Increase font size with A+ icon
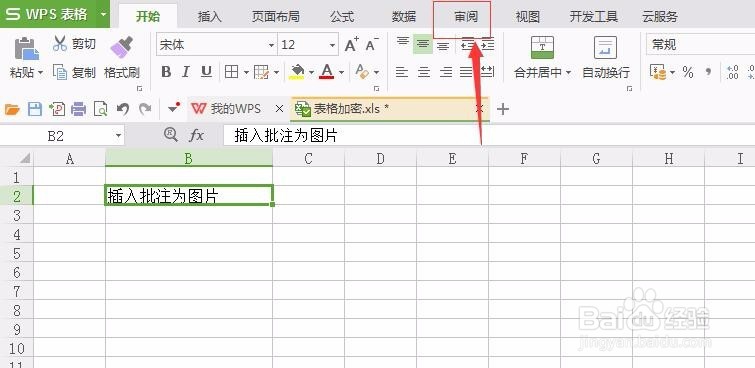Screen dimensions: 755x368 pos(352,44)
